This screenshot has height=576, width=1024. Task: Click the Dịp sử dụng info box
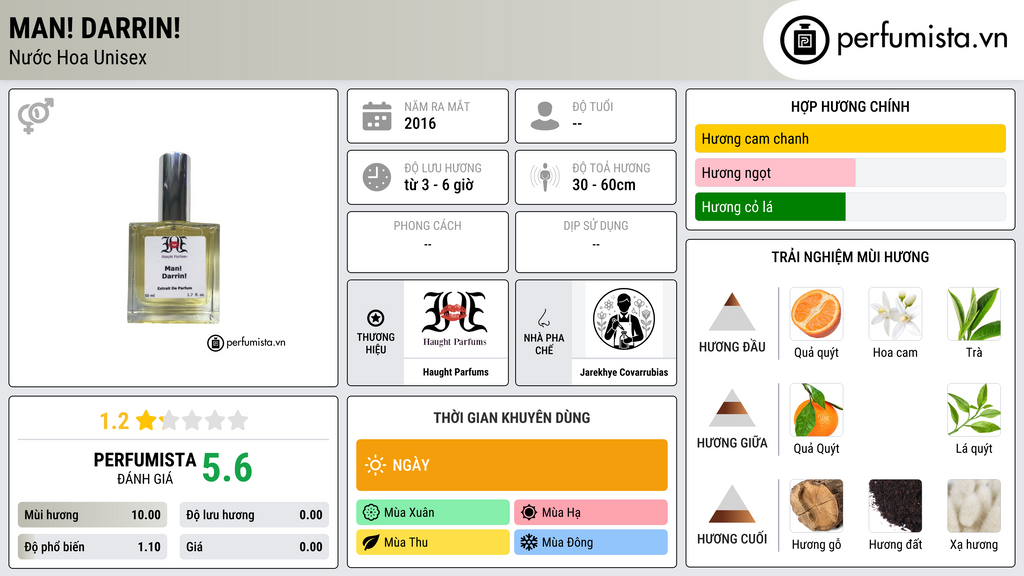click(x=596, y=242)
